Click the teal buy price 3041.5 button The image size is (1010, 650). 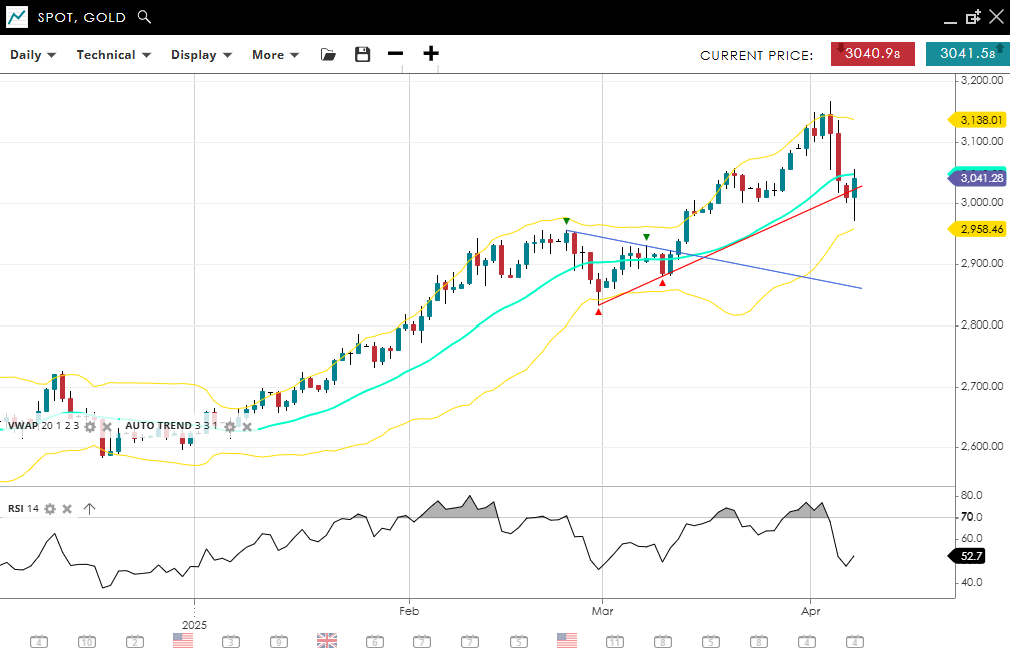(966, 54)
